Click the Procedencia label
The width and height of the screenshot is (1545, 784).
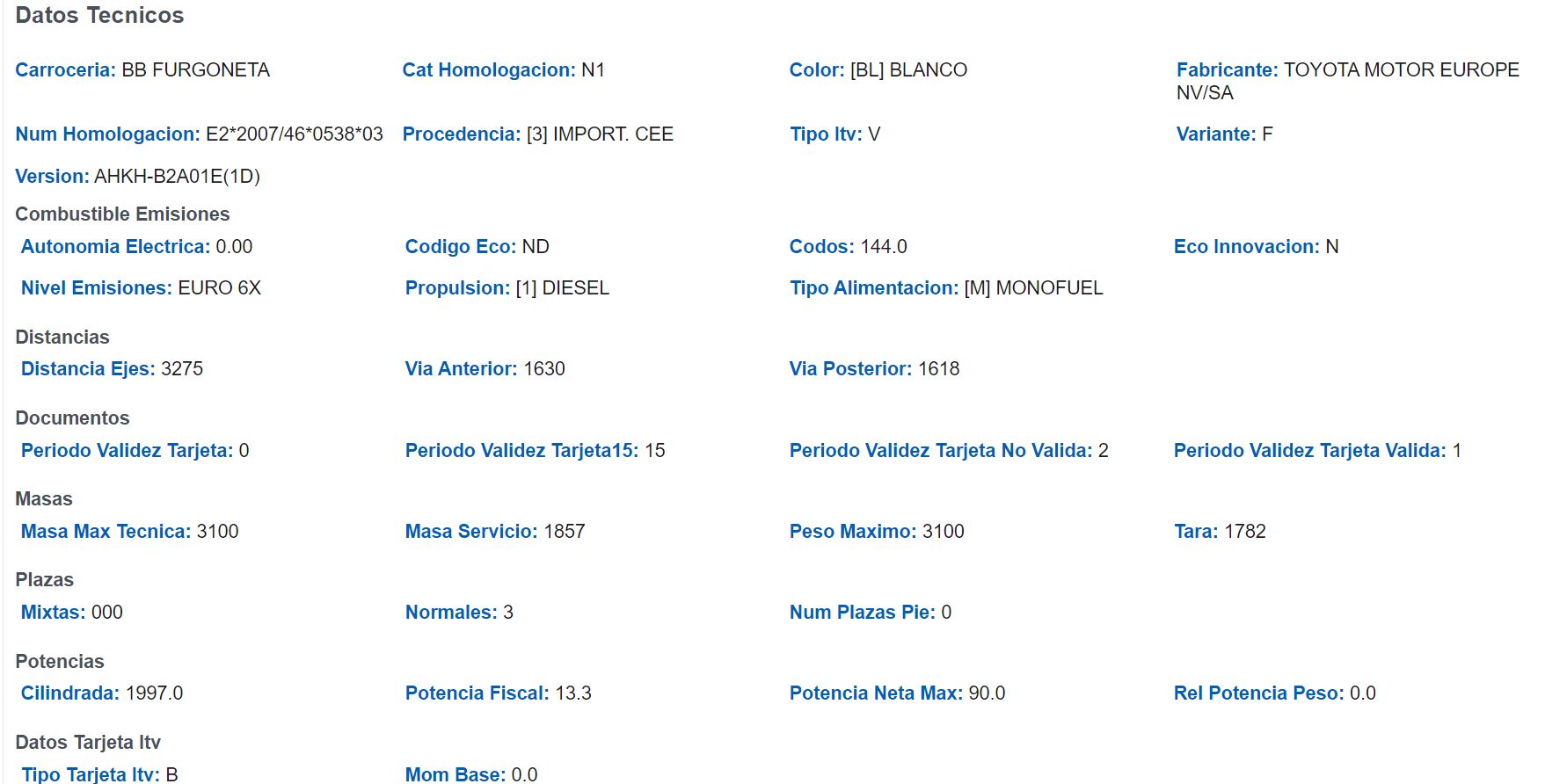click(x=461, y=134)
